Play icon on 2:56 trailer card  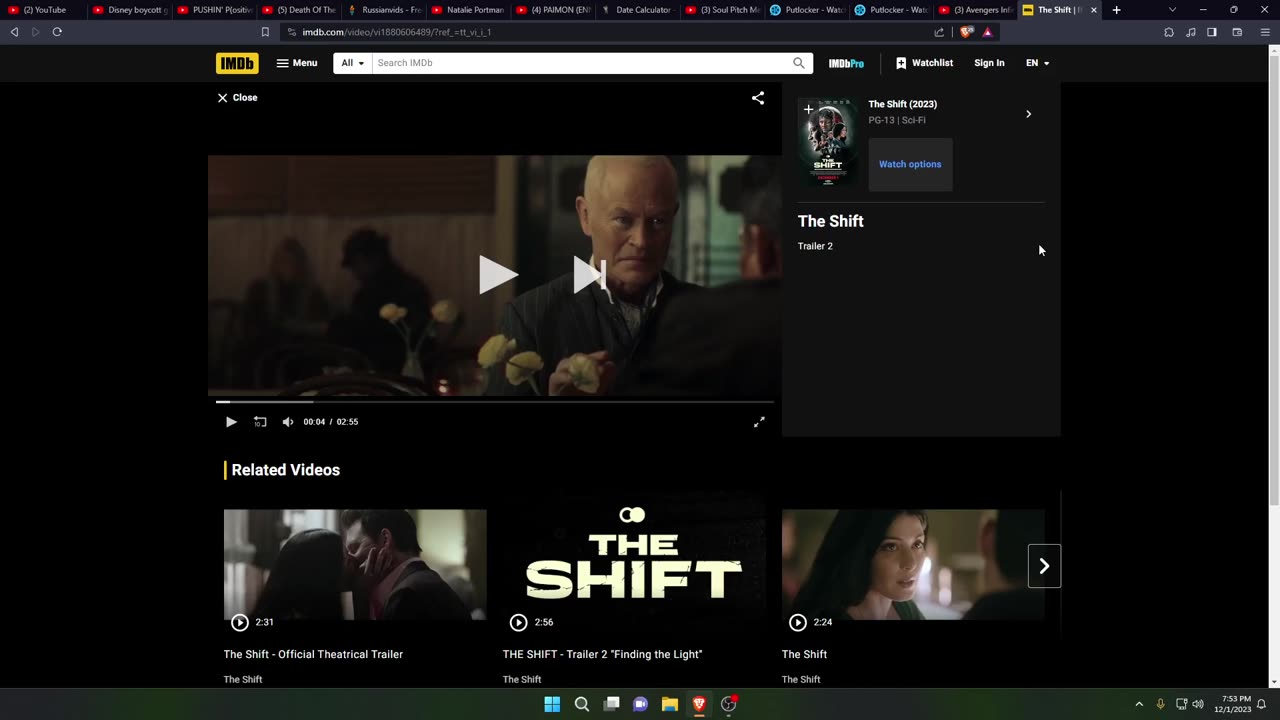click(x=518, y=622)
